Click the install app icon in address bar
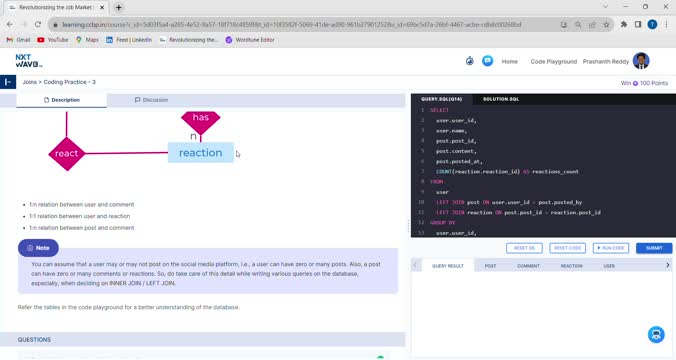Screen dimensions: 676x360 (x=564, y=25)
